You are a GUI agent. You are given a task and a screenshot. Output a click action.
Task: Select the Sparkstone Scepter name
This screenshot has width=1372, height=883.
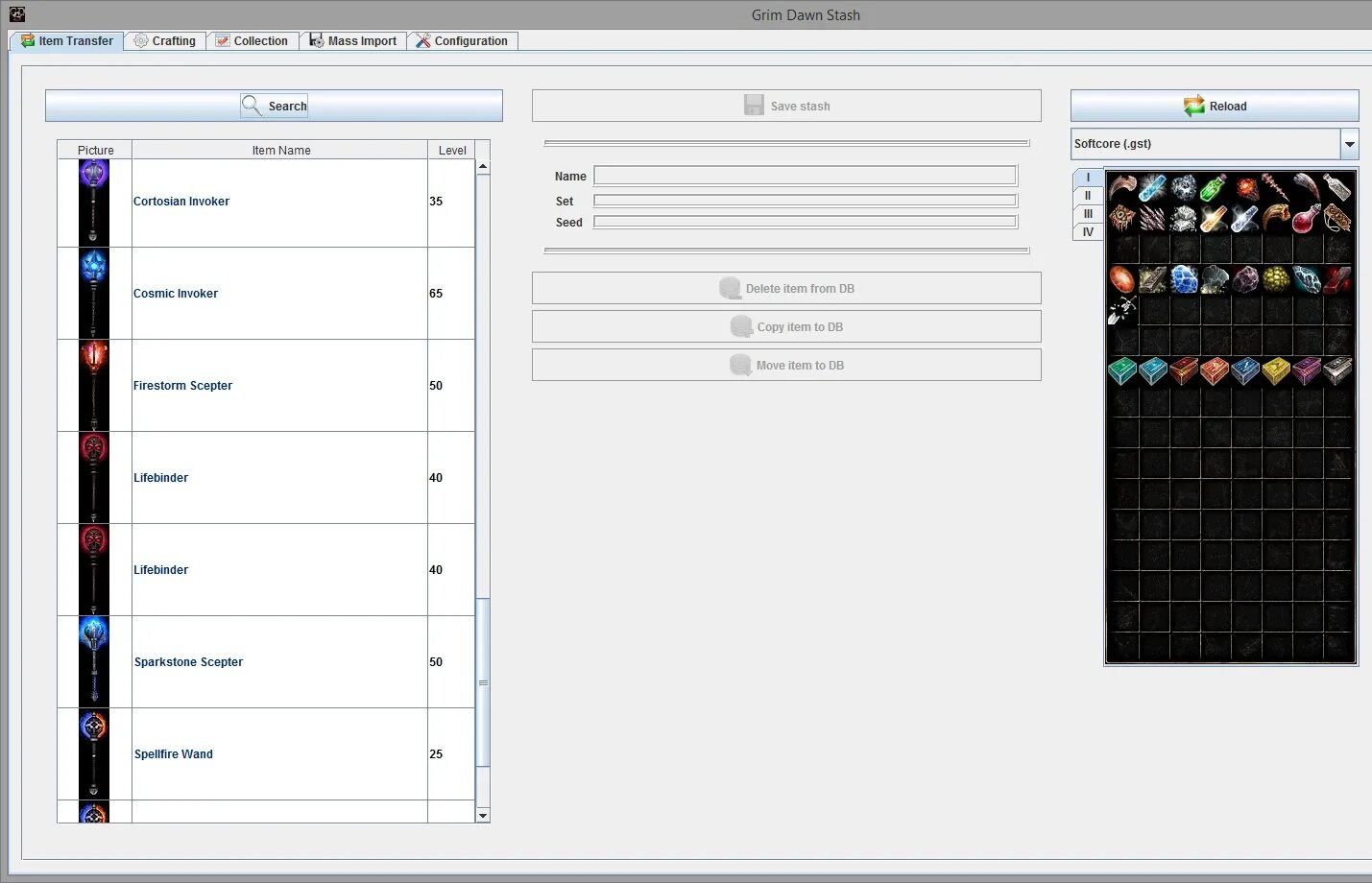pyautogui.click(x=188, y=662)
